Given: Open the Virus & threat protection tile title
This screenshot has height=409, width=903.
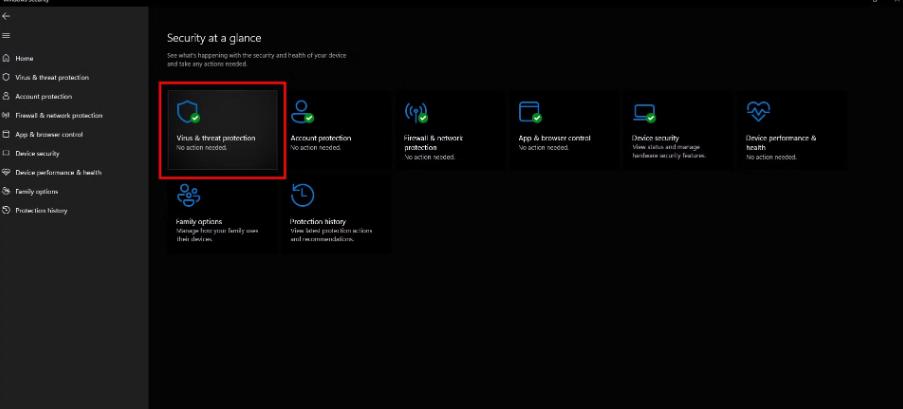Looking at the screenshot, I should 215,138.
